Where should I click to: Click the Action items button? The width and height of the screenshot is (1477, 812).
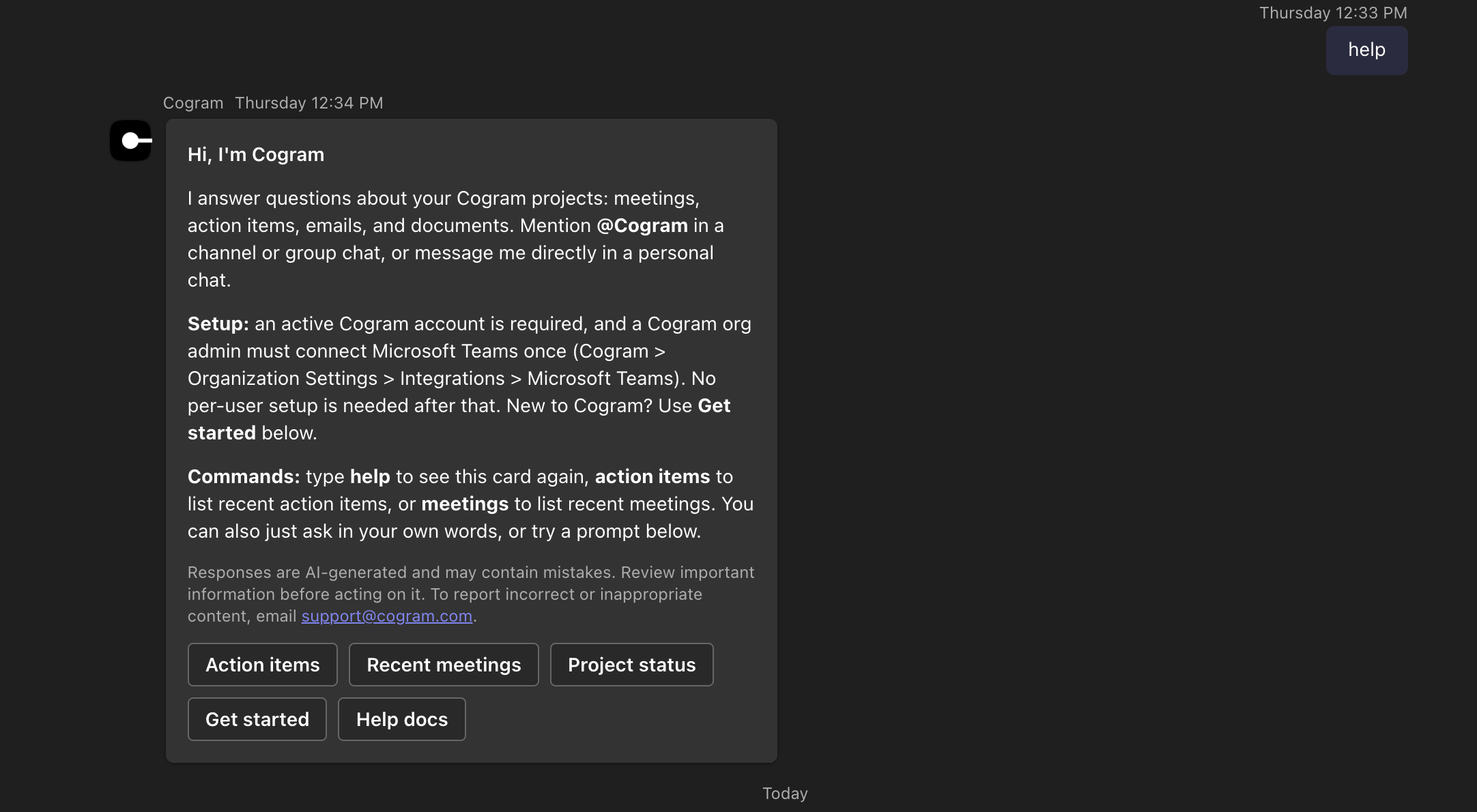(x=263, y=665)
